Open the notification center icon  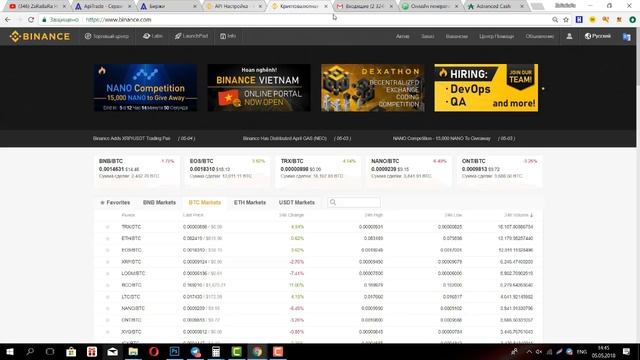[627, 351]
